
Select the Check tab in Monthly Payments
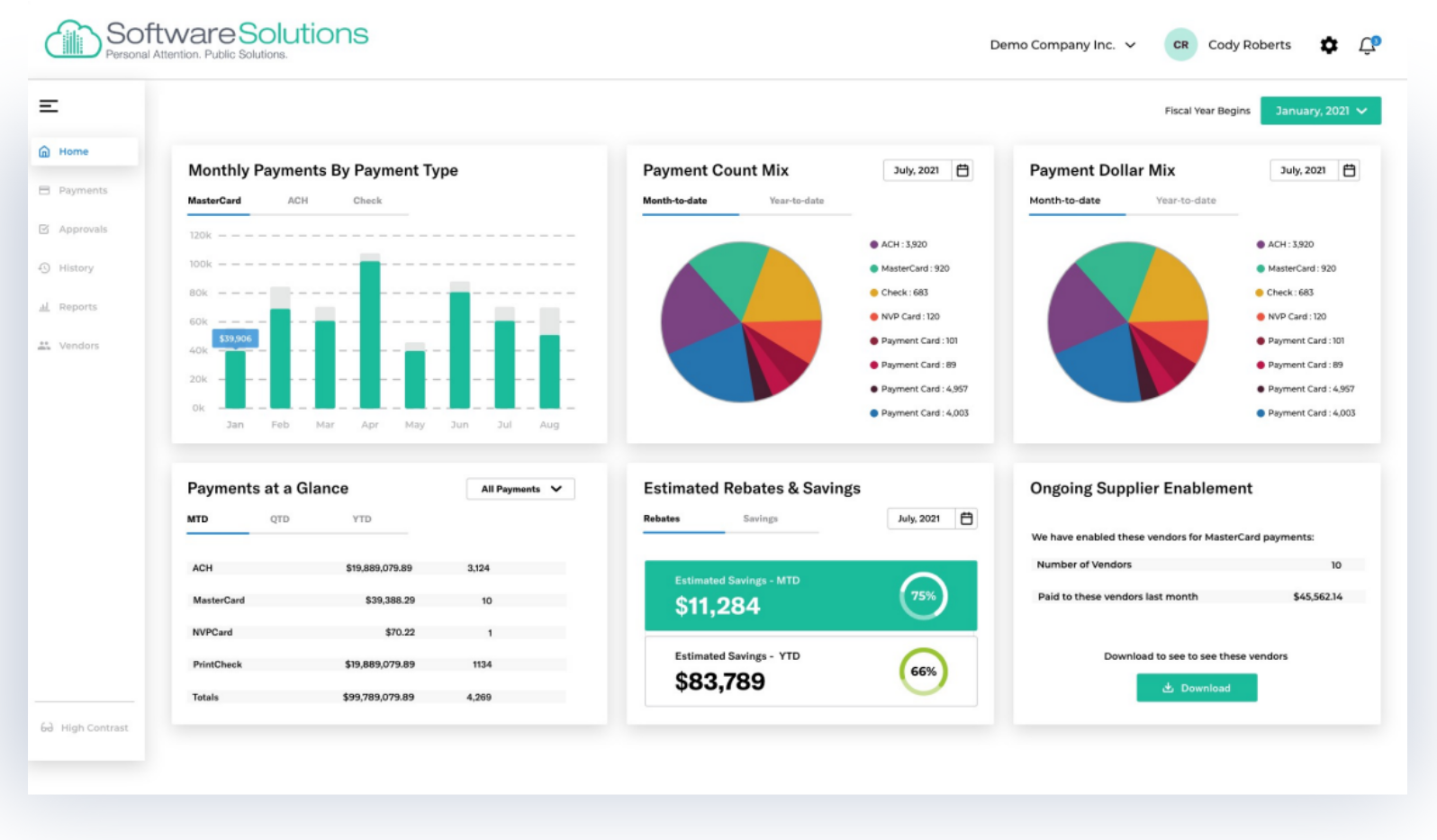pos(367,201)
